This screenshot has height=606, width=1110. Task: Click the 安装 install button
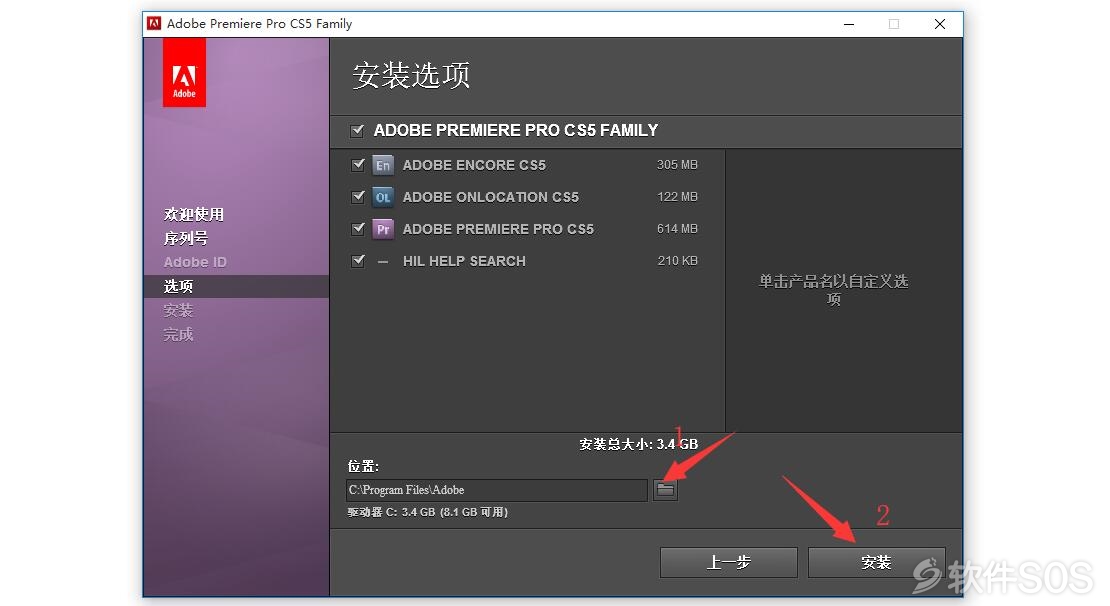click(x=876, y=562)
